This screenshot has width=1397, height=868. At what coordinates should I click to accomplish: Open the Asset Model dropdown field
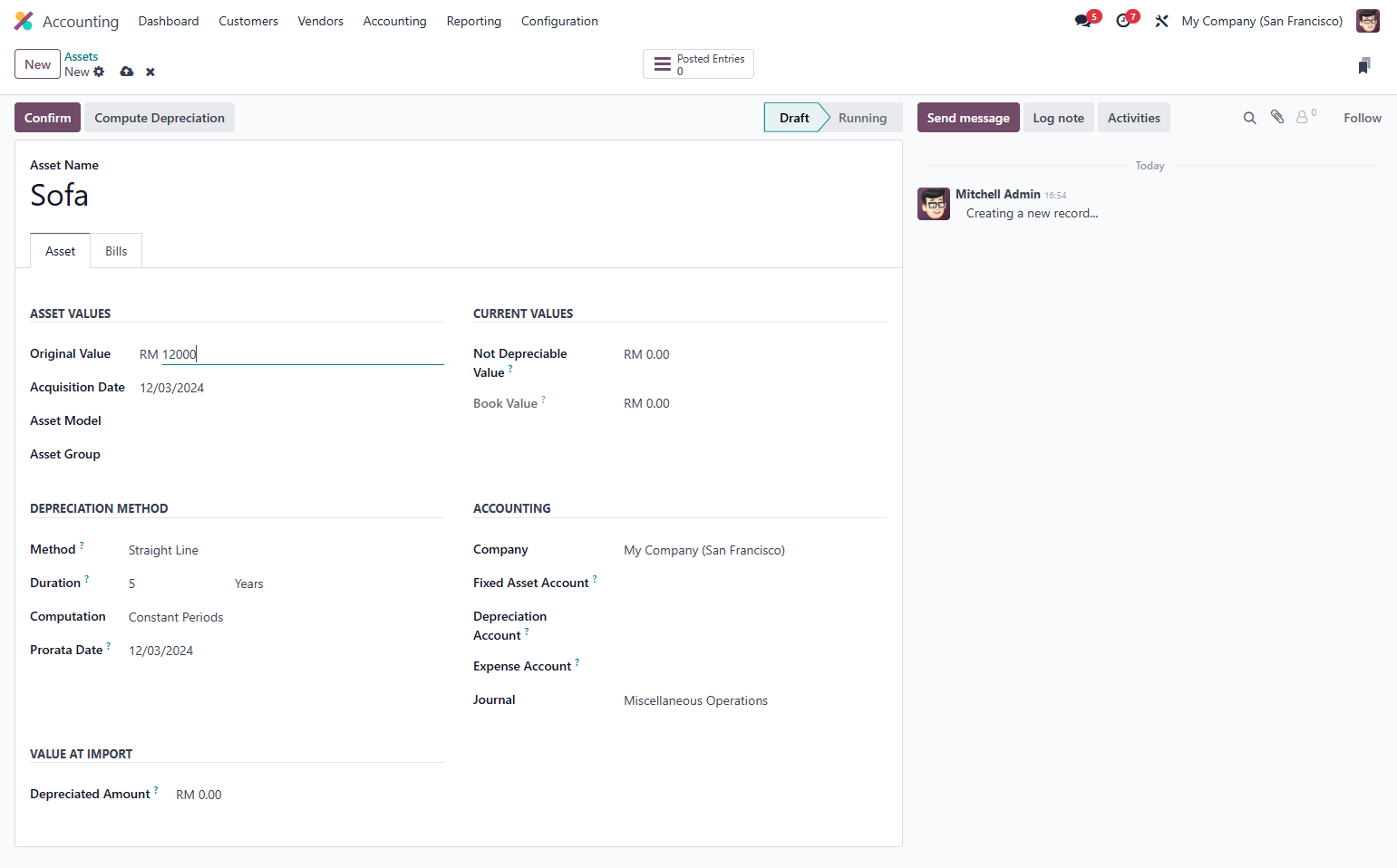pos(291,421)
